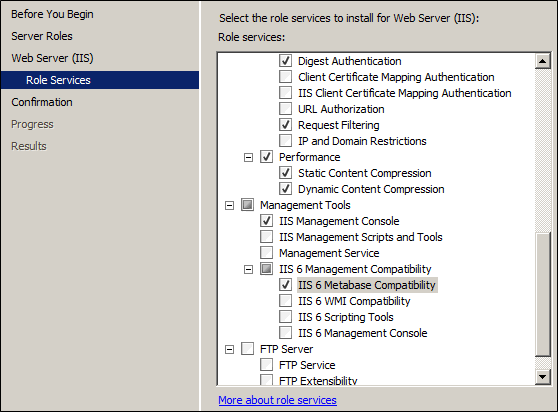Collapse the Performance tree node

pyautogui.click(x=248, y=157)
